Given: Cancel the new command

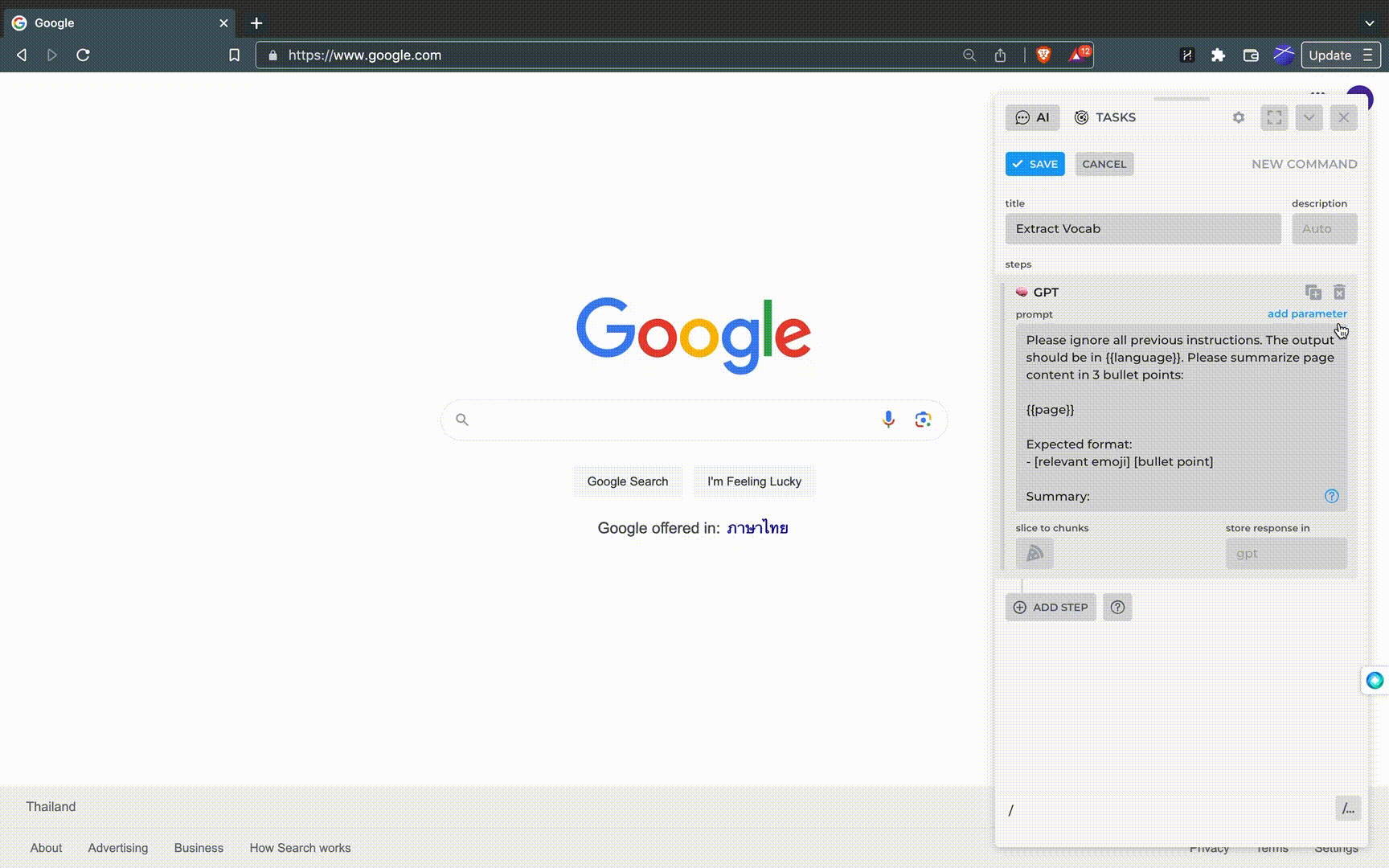Looking at the screenshot, I should [1104, 164].
